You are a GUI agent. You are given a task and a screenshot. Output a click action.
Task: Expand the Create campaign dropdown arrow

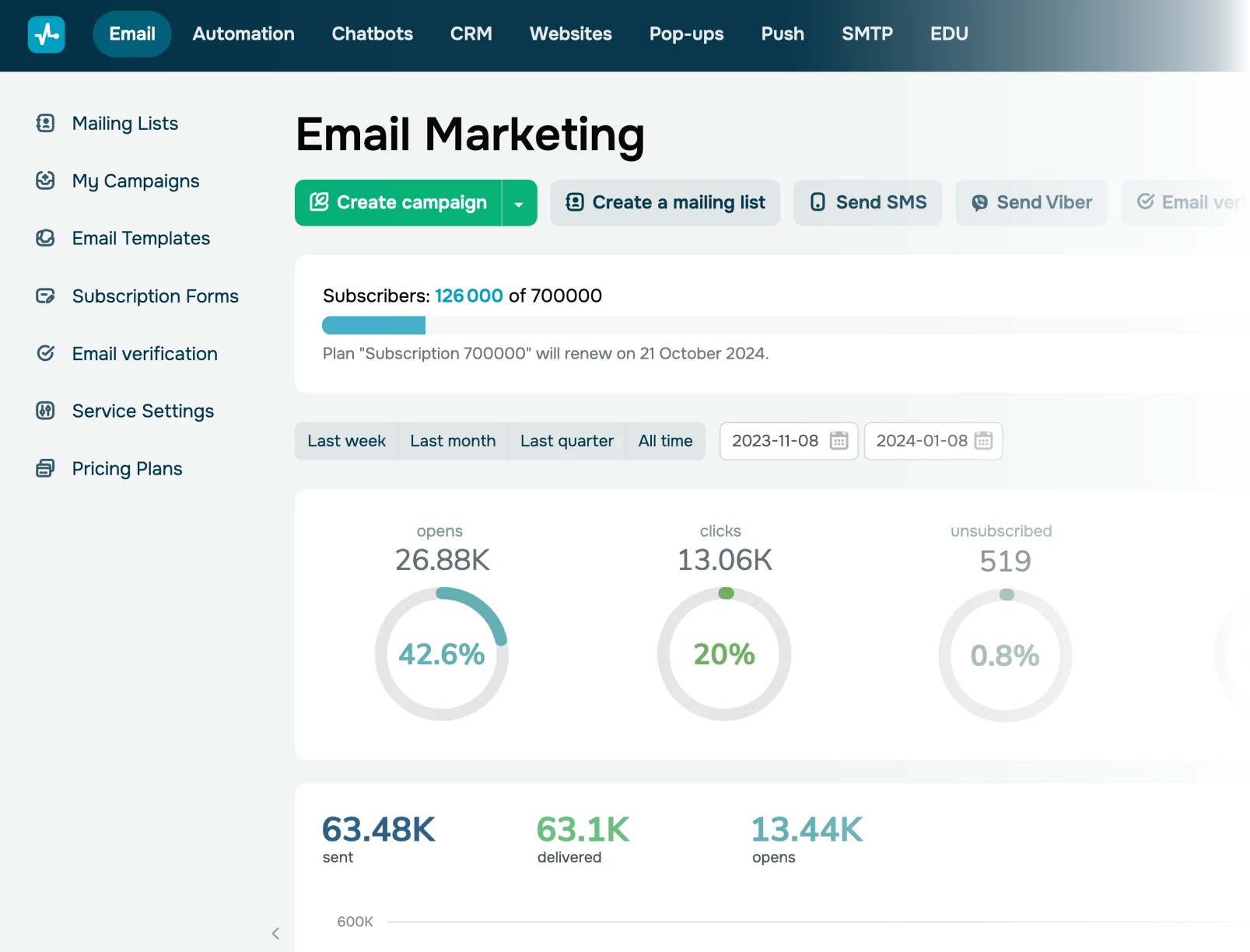519,202
